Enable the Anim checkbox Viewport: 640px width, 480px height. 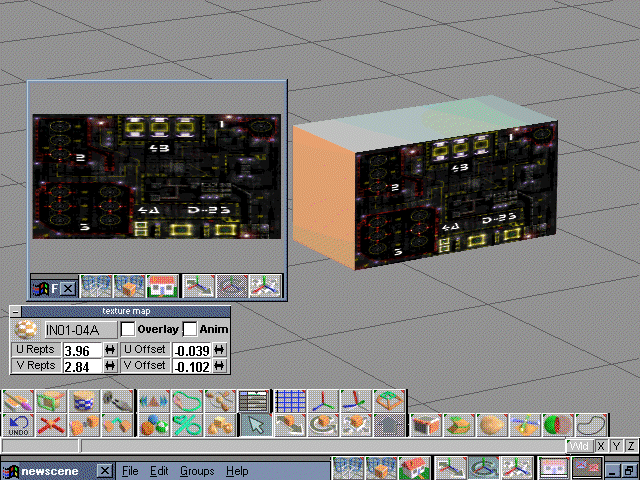190,329
